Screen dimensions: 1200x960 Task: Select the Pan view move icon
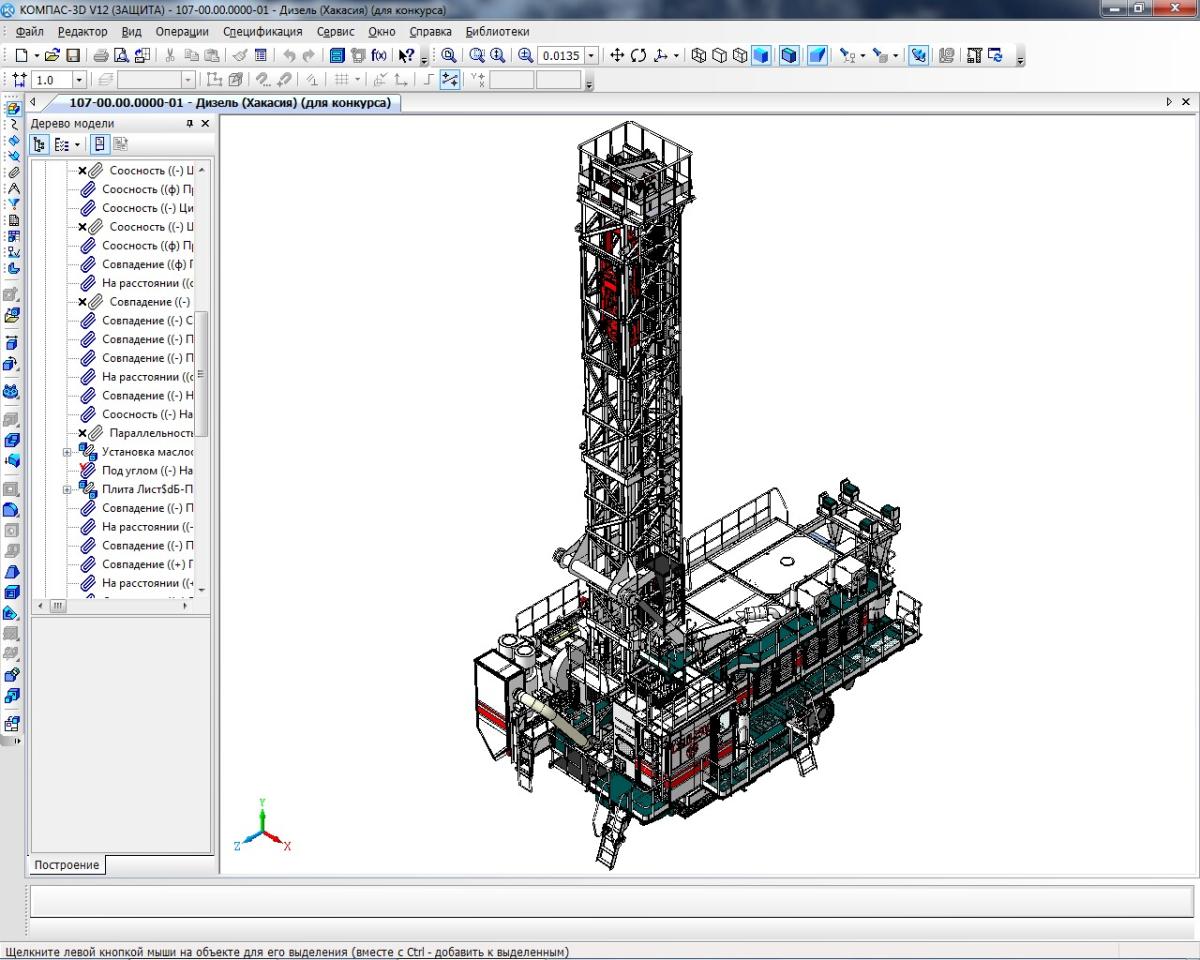coord(617,56)
